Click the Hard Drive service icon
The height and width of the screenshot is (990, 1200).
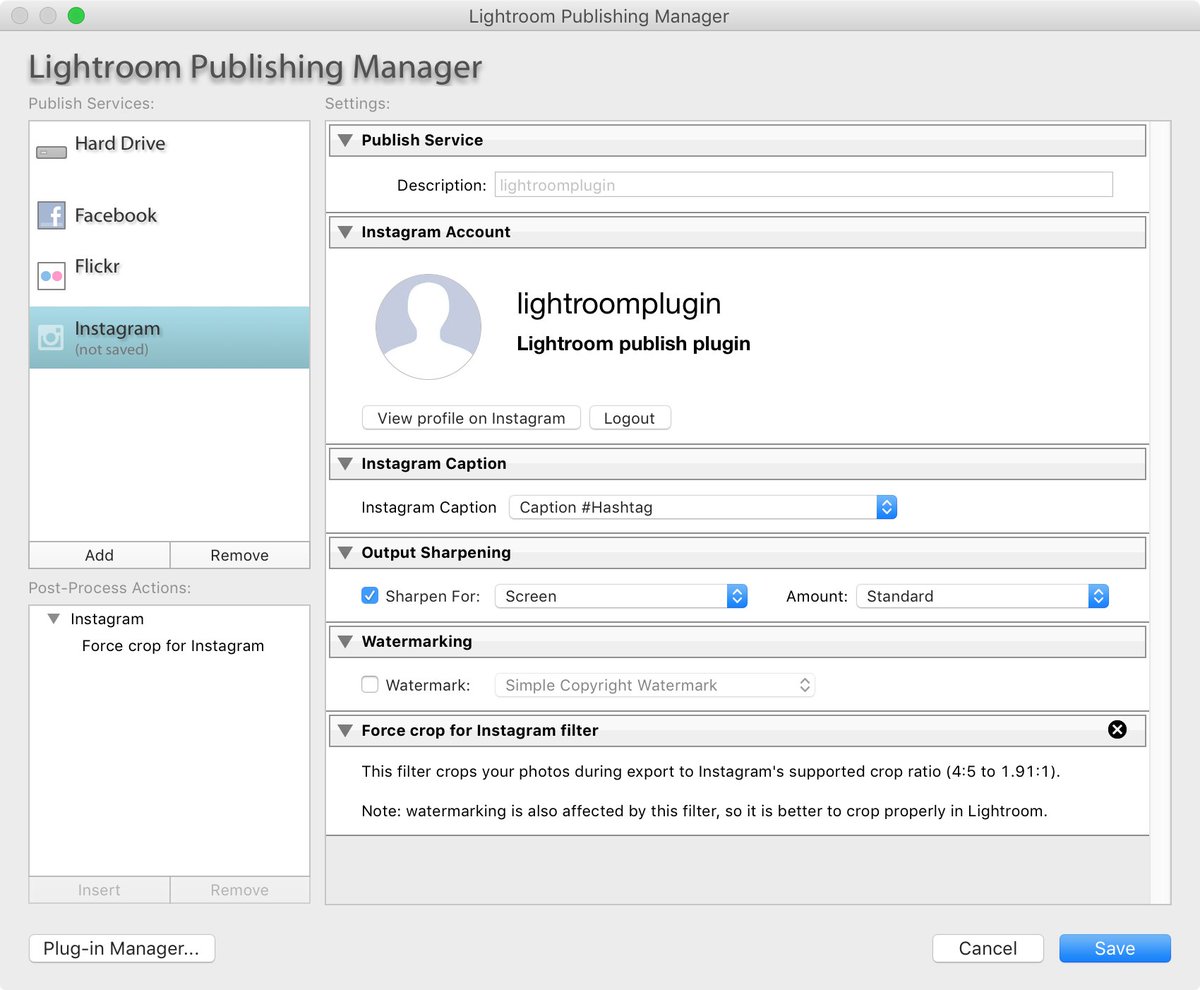51,153
